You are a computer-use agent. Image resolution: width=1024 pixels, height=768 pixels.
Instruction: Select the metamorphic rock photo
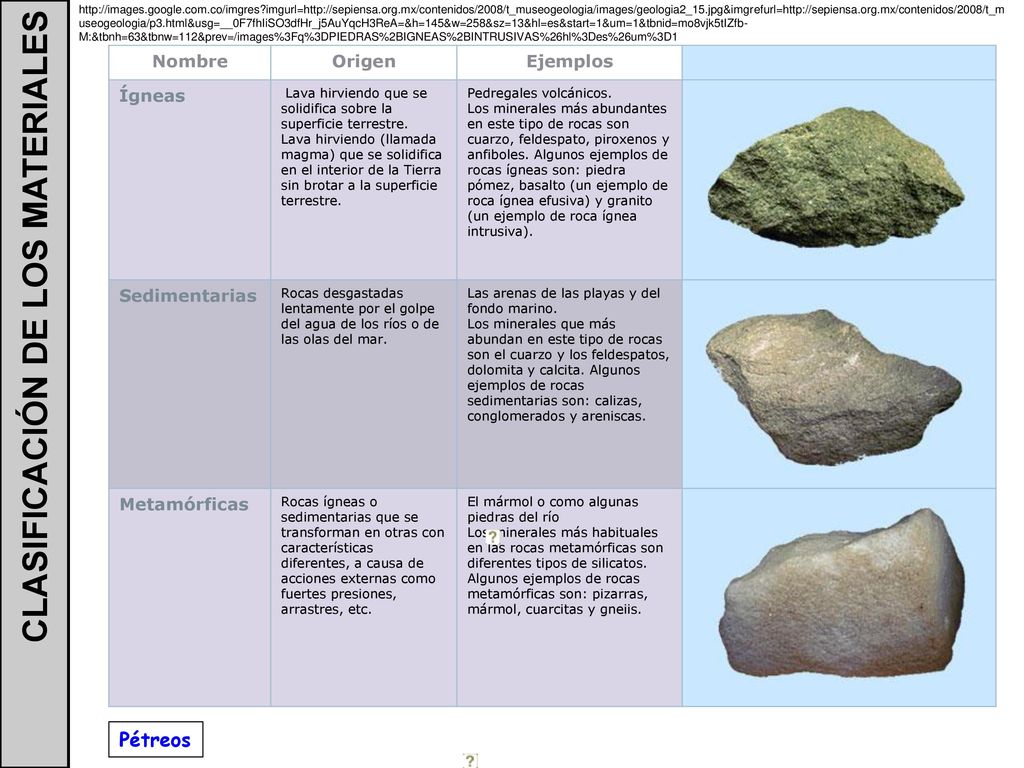(x=841, y=592)
